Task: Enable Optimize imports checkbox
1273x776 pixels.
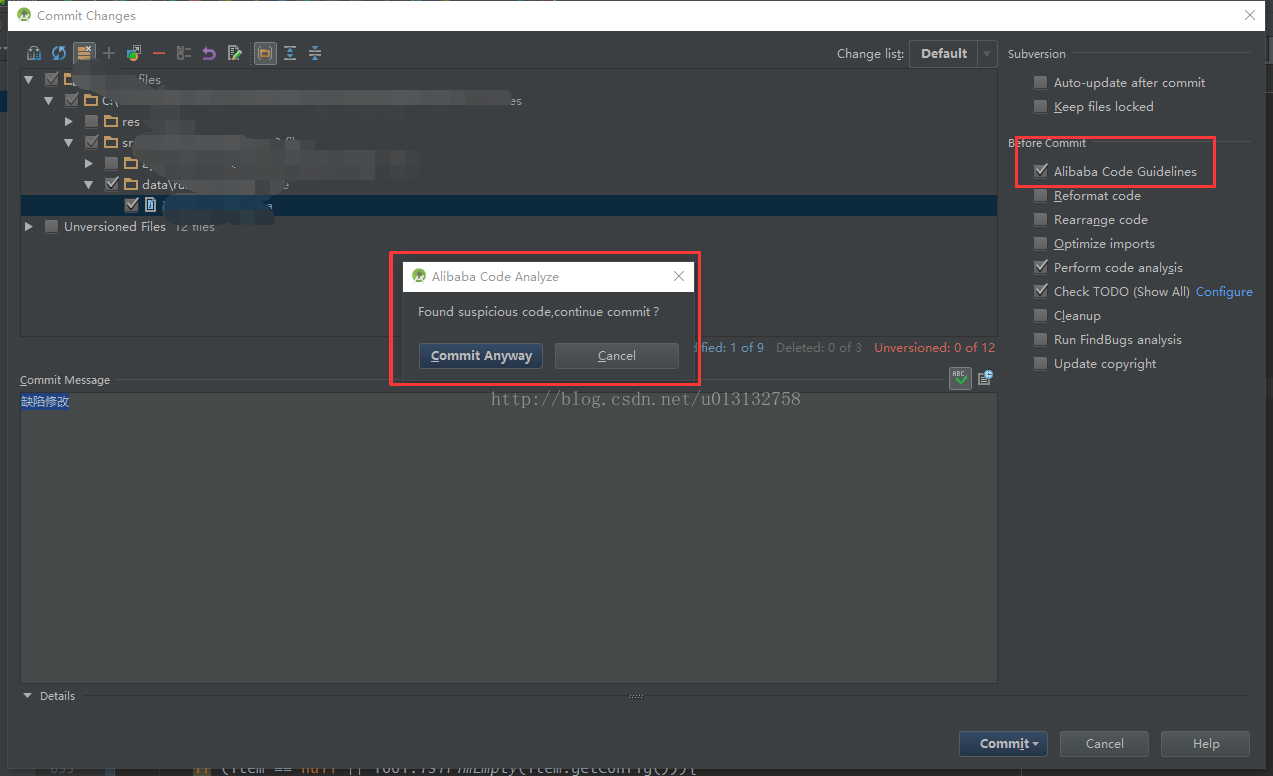Action: pyautogui.click(x=1041, y=243)
